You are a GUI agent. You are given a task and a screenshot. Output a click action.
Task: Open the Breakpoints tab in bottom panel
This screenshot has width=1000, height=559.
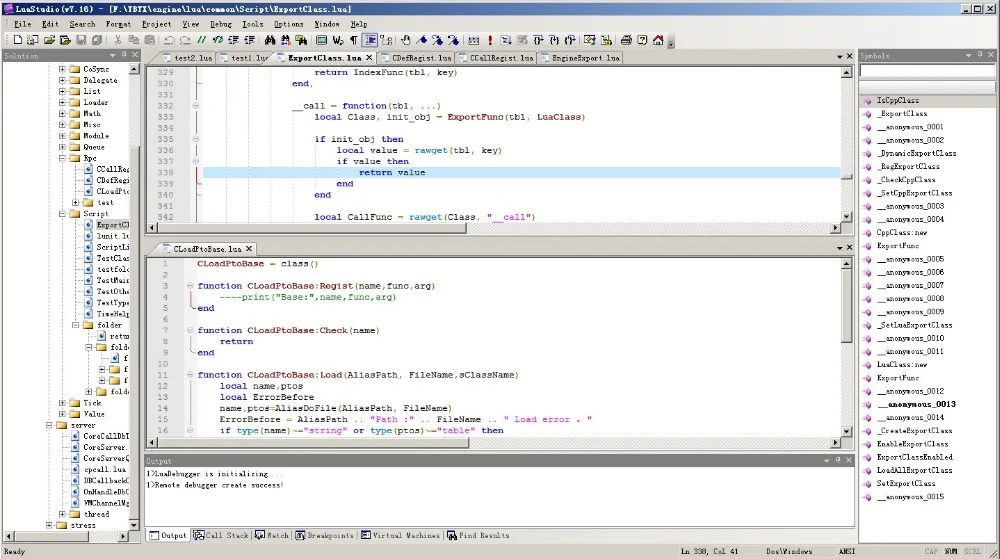(324, 536)
